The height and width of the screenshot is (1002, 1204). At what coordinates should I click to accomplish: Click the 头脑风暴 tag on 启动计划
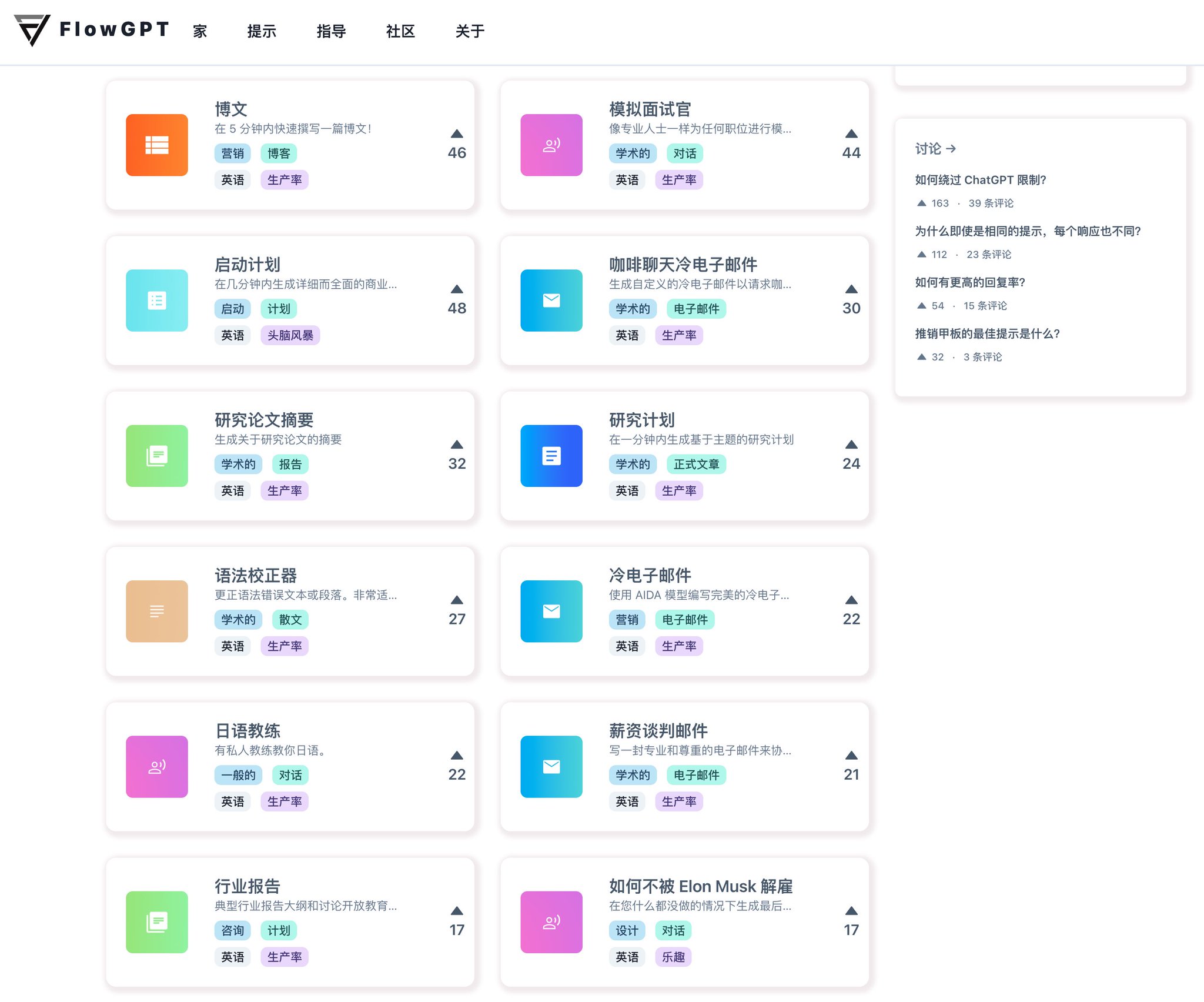pyautogui.click(x=291, y=335)
